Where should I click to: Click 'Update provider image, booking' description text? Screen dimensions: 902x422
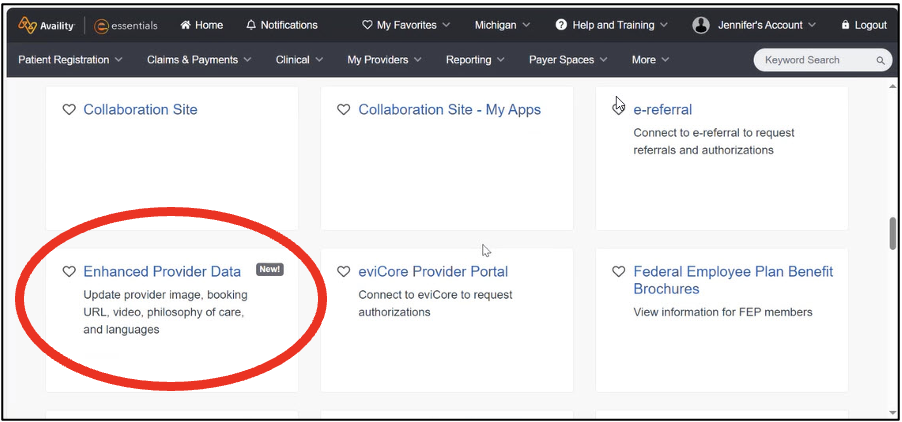pos(166,295)
